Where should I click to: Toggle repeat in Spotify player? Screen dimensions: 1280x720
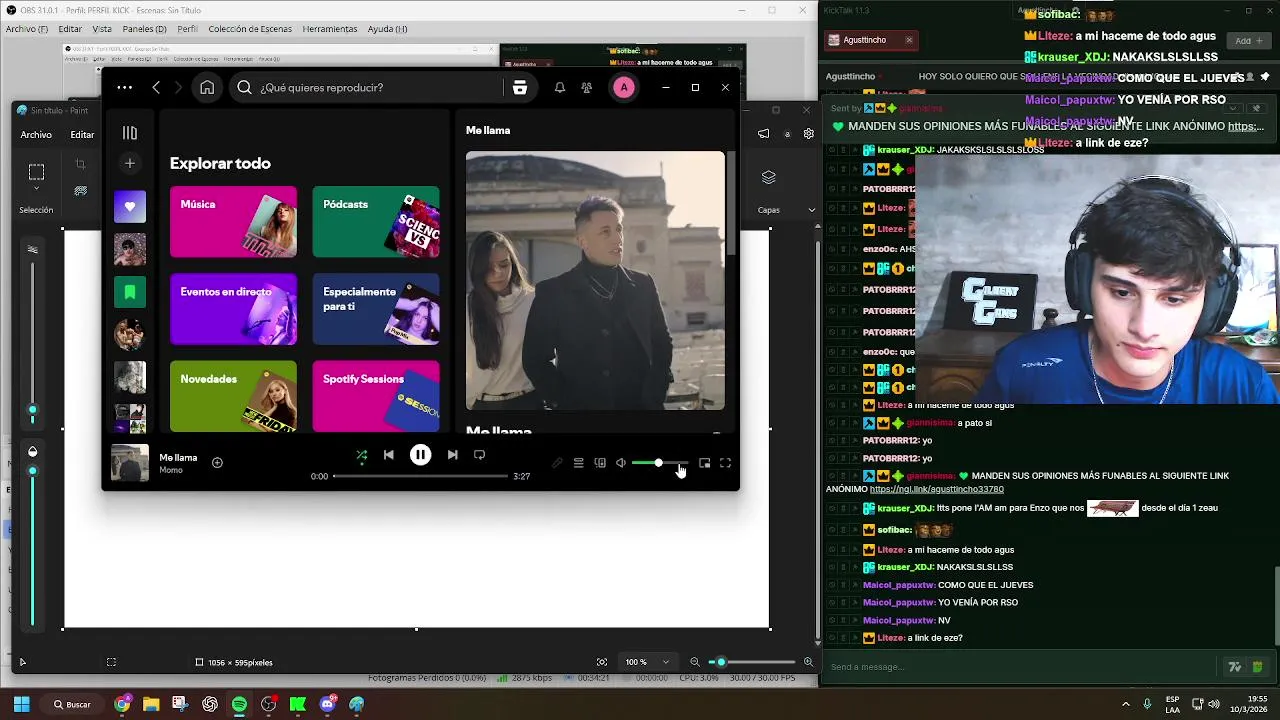(x=479, y=455)
